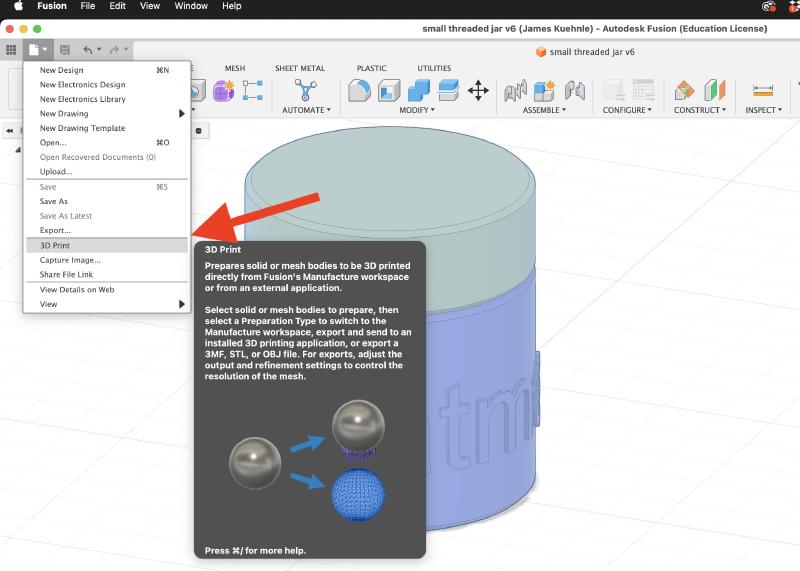
Task: Open the Fusion application menu
Action: click(x=52, y=6)
